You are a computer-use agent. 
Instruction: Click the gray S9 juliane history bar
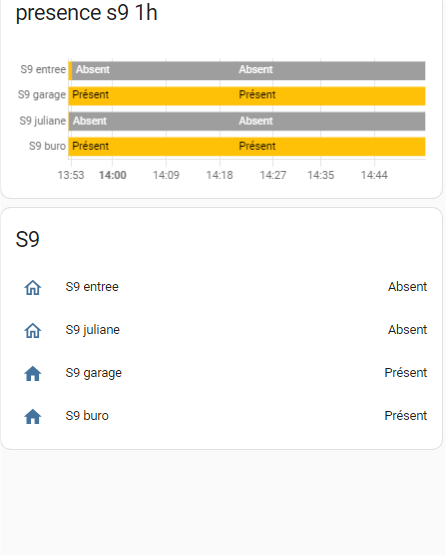(247, 122)
